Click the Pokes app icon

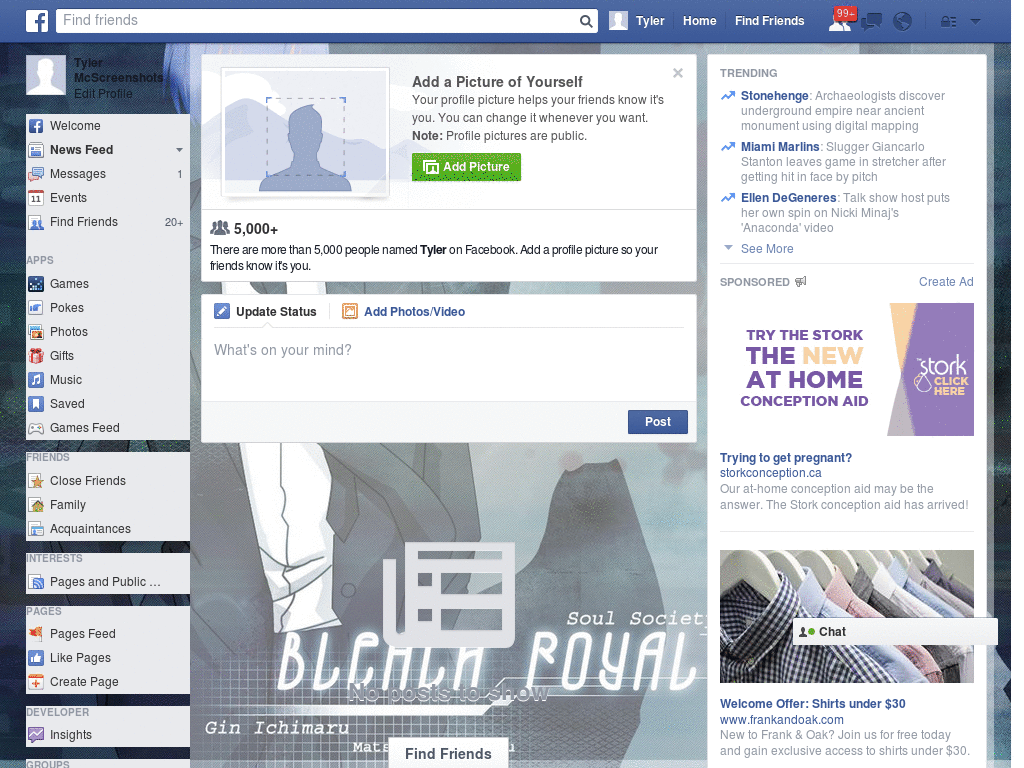tap(36, 308)
